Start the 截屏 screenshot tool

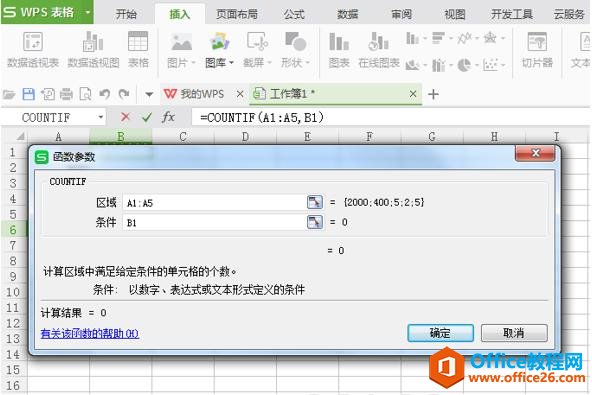(x=257, y=50)
